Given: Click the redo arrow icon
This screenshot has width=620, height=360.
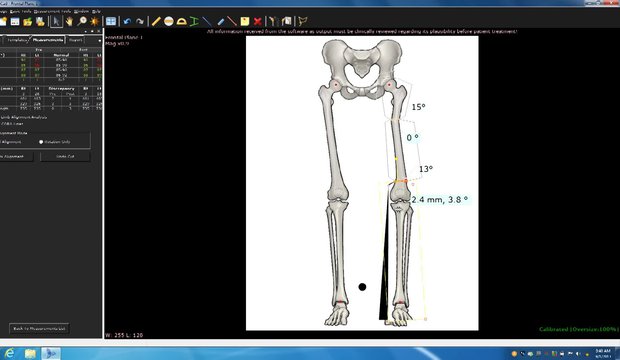Looking at the screenshot, I should coord(140,21).
